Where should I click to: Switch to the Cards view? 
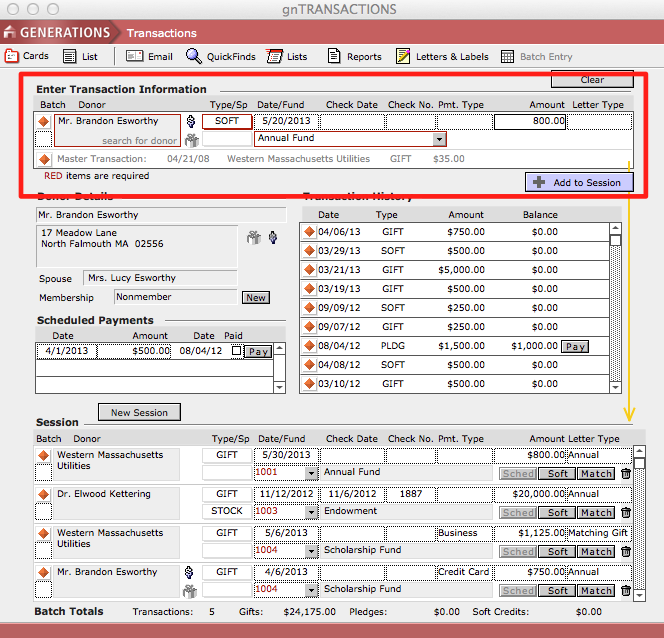coord(27,57)
